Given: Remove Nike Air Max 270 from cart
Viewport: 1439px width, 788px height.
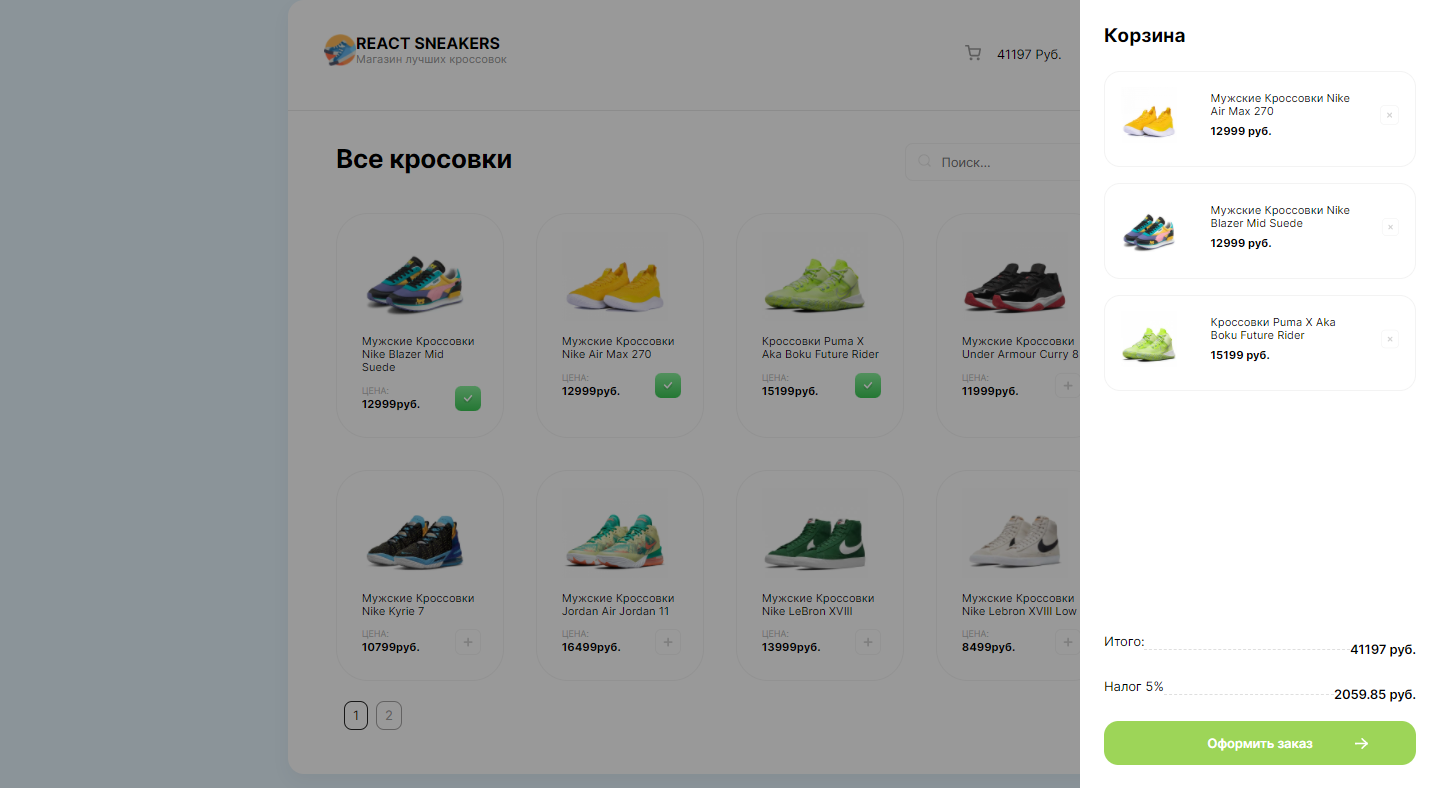Looking at the screenshot, I should tap(1389, 115).
